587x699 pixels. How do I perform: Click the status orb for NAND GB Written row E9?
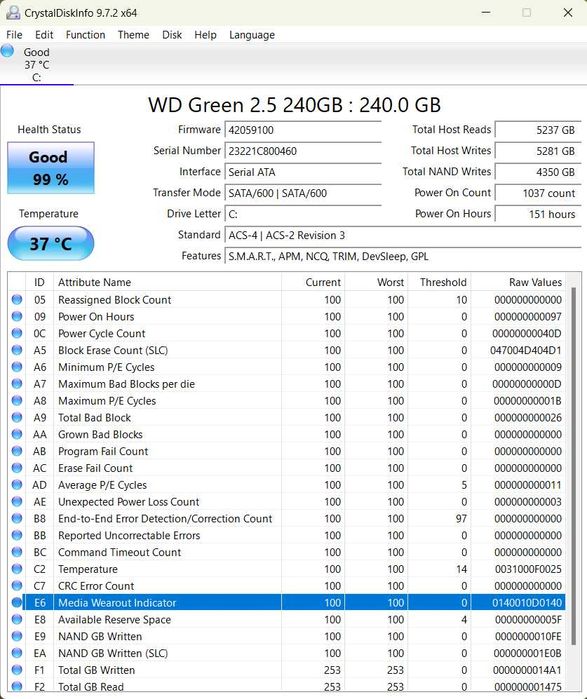tap(17, 636)
